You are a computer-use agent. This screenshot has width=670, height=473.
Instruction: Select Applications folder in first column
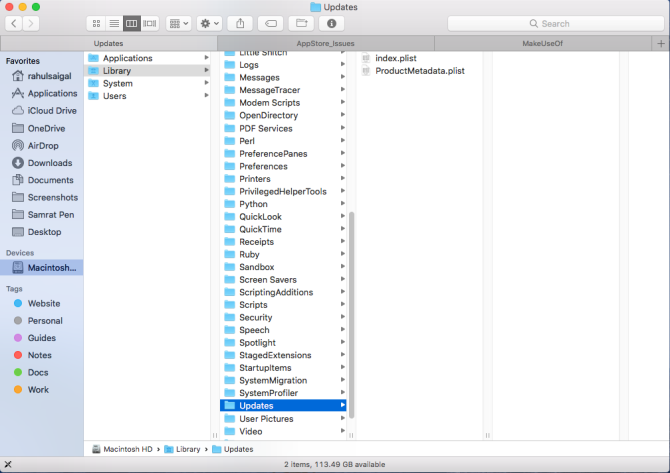pos(148,58)
